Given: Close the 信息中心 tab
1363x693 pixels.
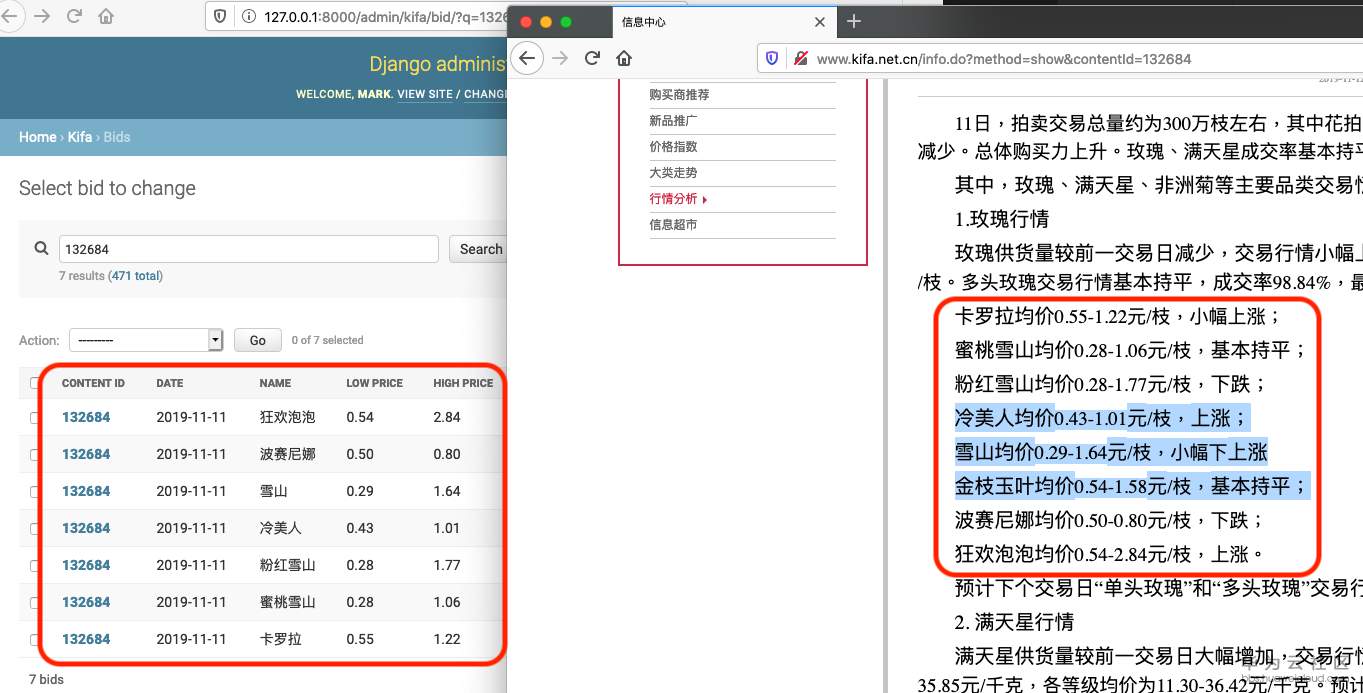Looking at the screenshot, I should tap(820, 21).
